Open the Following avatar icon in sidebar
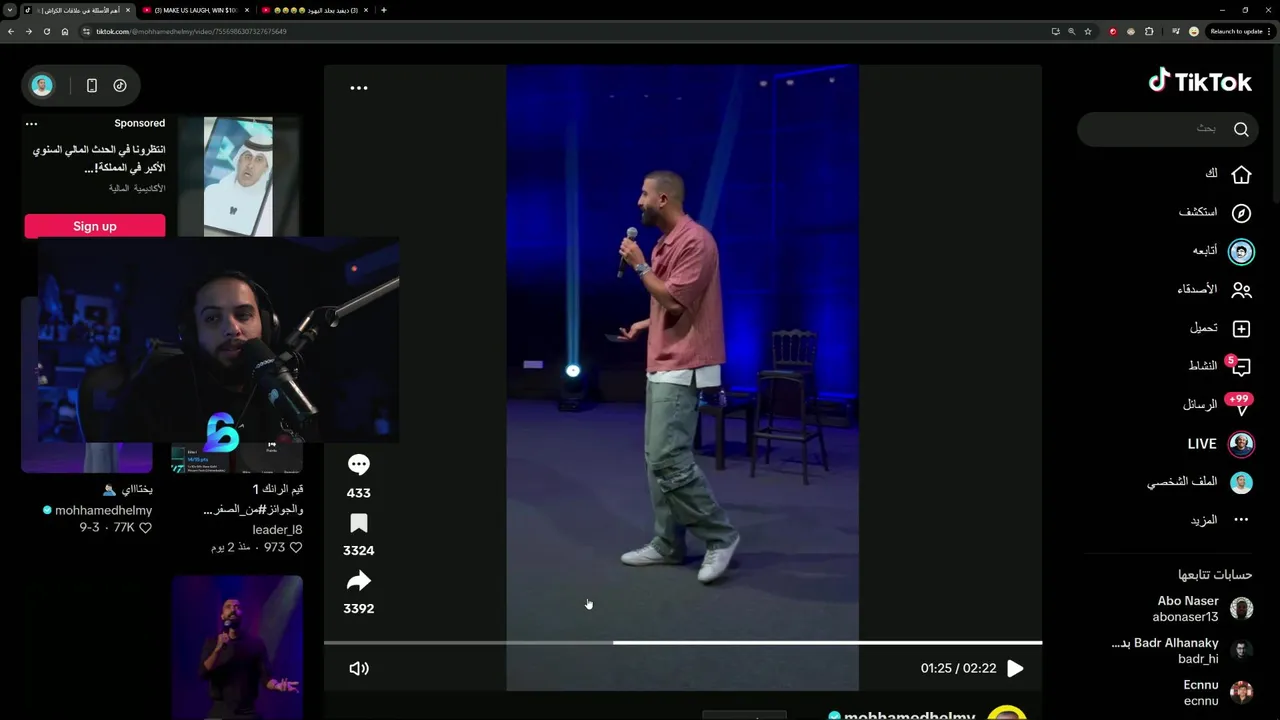The image size is (1280, 720). tap(1241, 251)
